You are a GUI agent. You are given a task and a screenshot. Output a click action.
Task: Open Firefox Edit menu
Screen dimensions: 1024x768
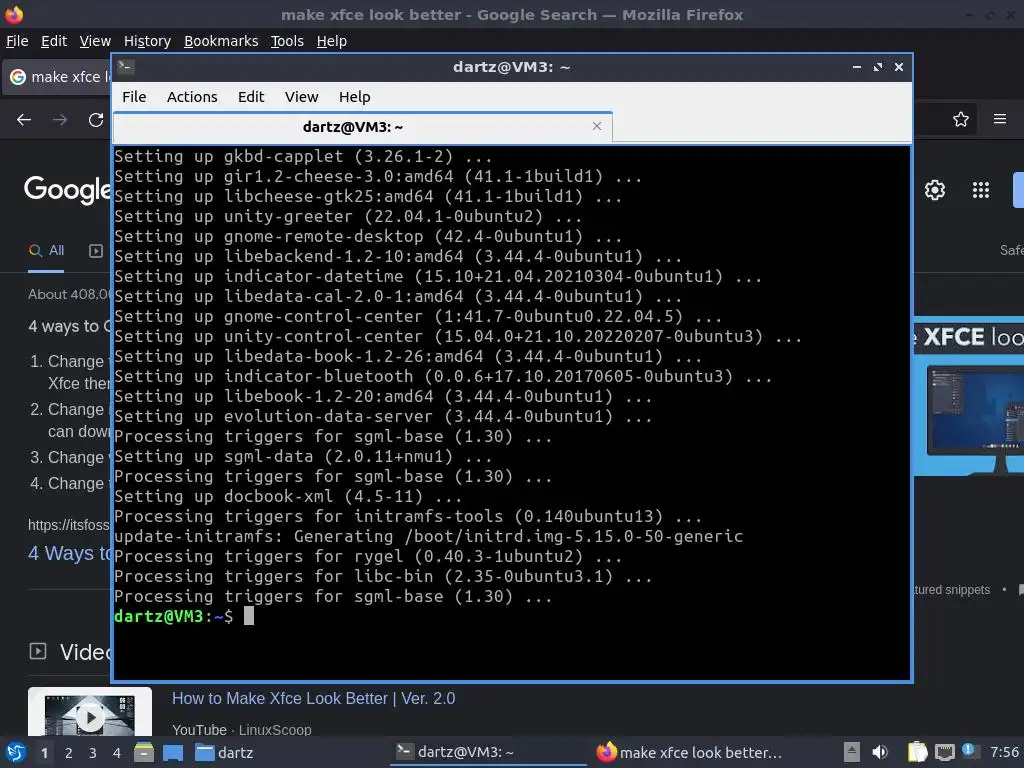54,41
